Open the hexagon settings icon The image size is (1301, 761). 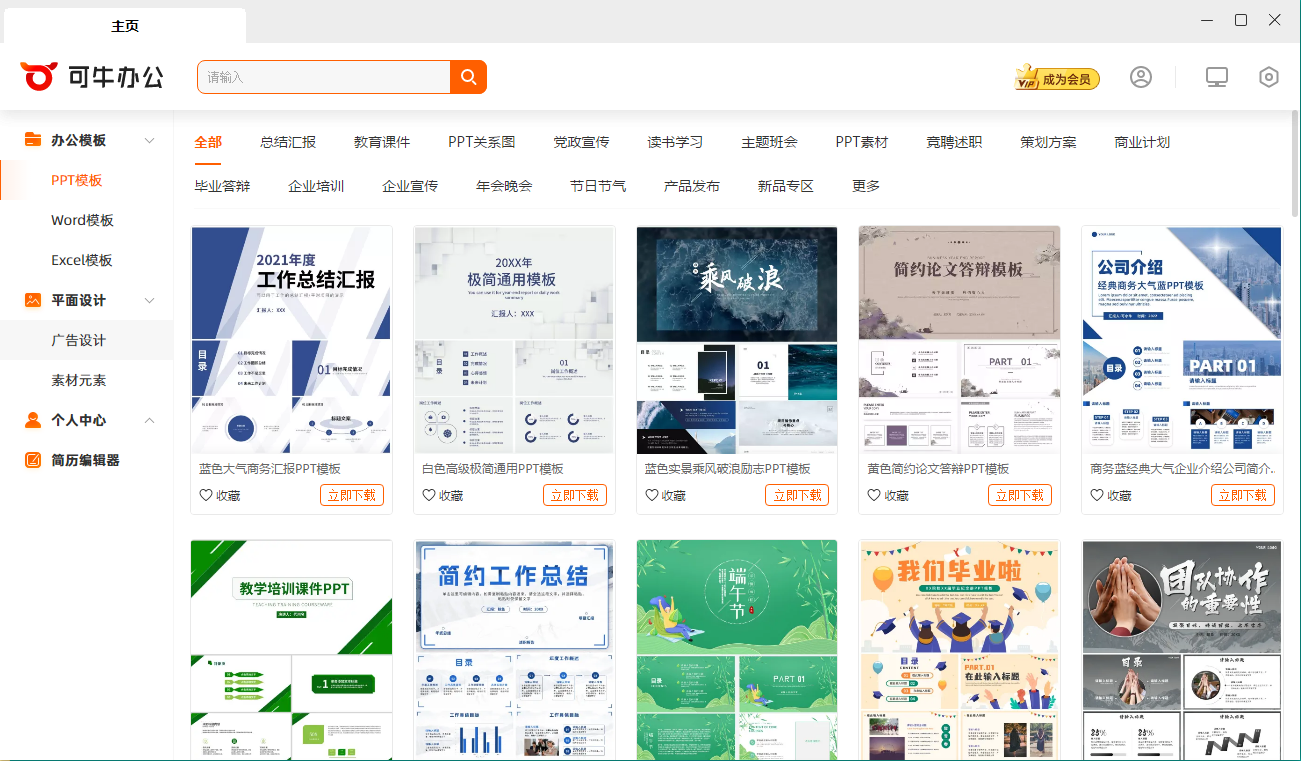point(1269,77)
